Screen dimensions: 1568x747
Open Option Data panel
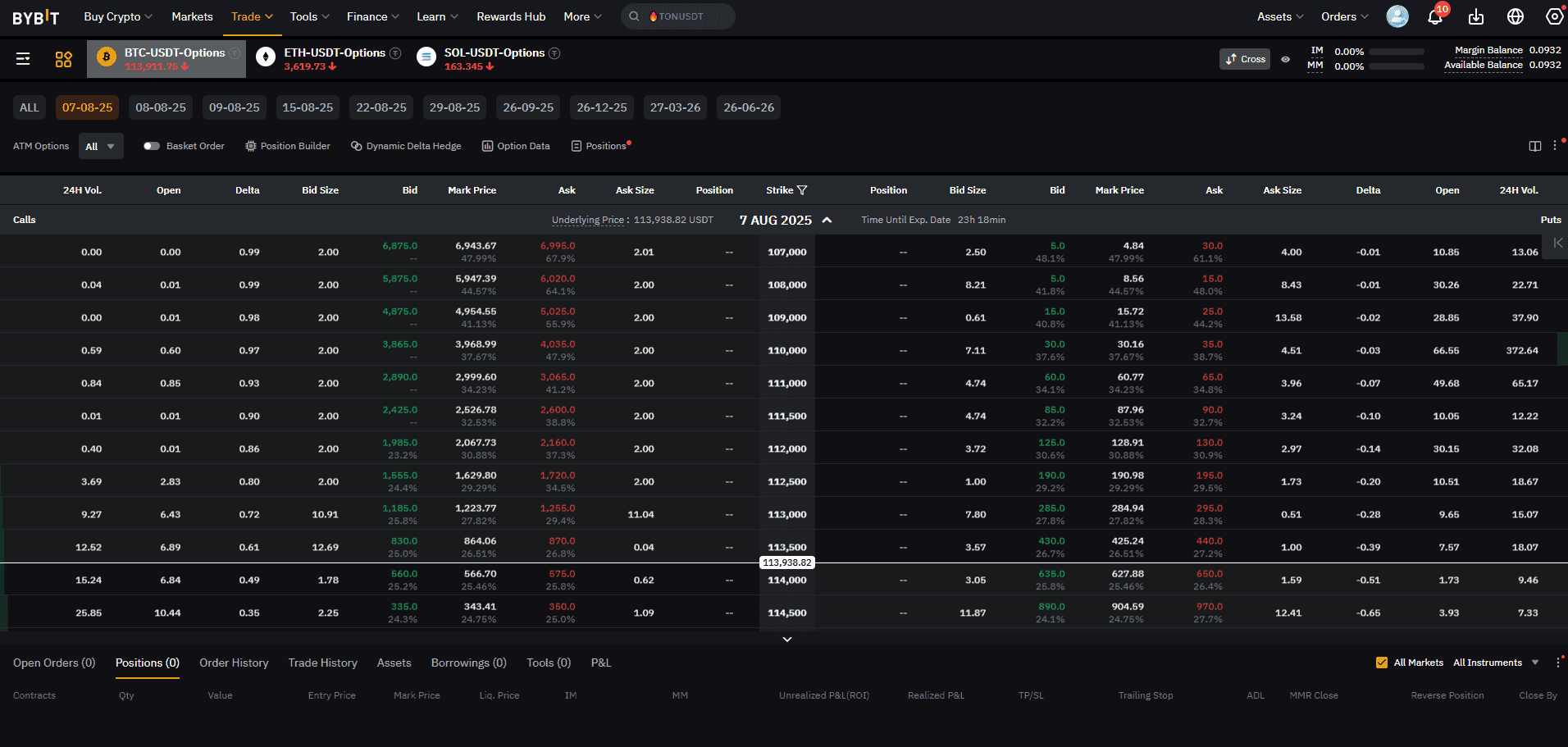pos(516,146)
